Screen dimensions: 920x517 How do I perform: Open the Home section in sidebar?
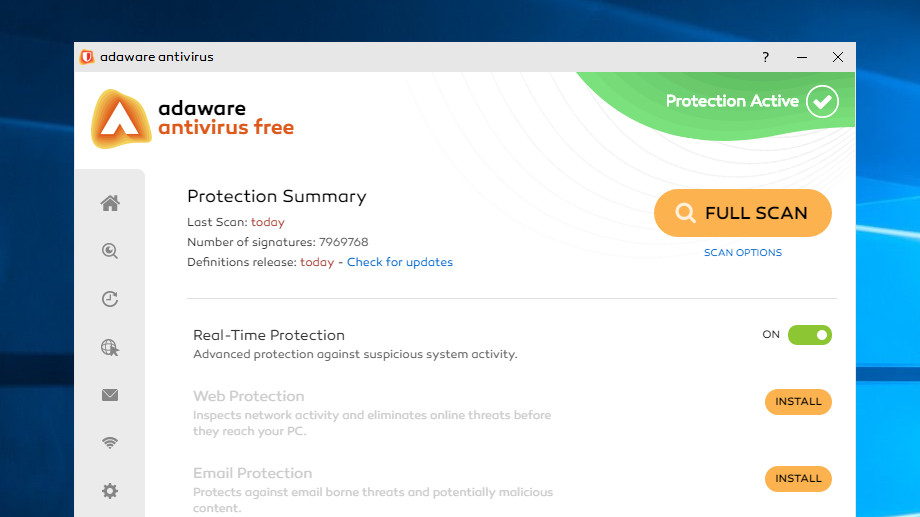click(x=110, y=203)
